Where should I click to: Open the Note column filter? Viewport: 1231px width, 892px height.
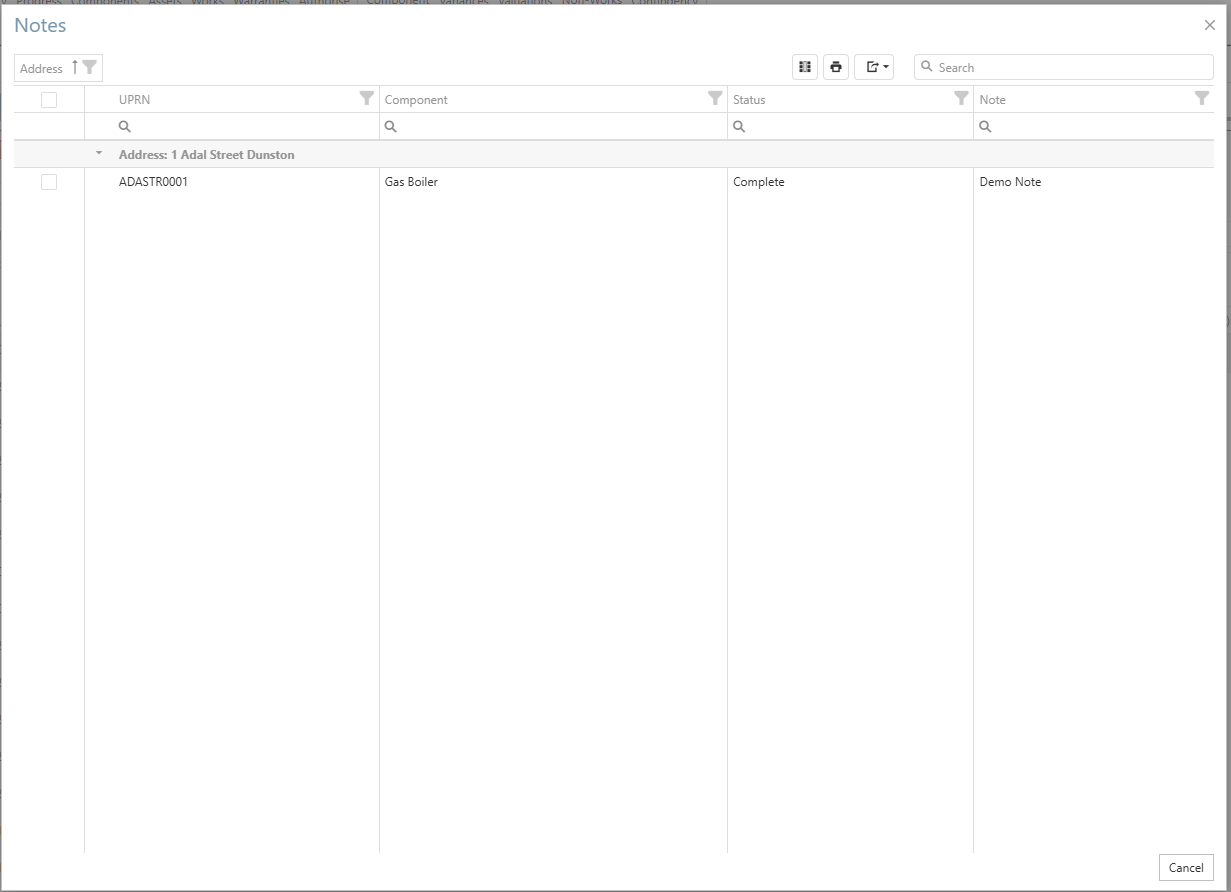coord(1202,98)
